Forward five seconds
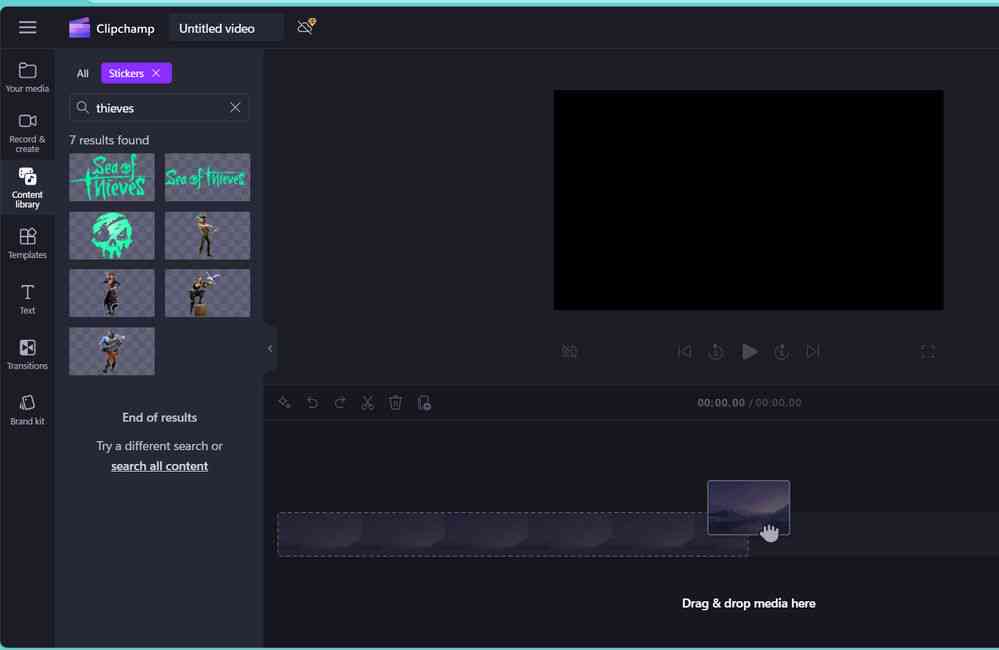The height and width of the screenshot is (650, 999). point(781,351)
